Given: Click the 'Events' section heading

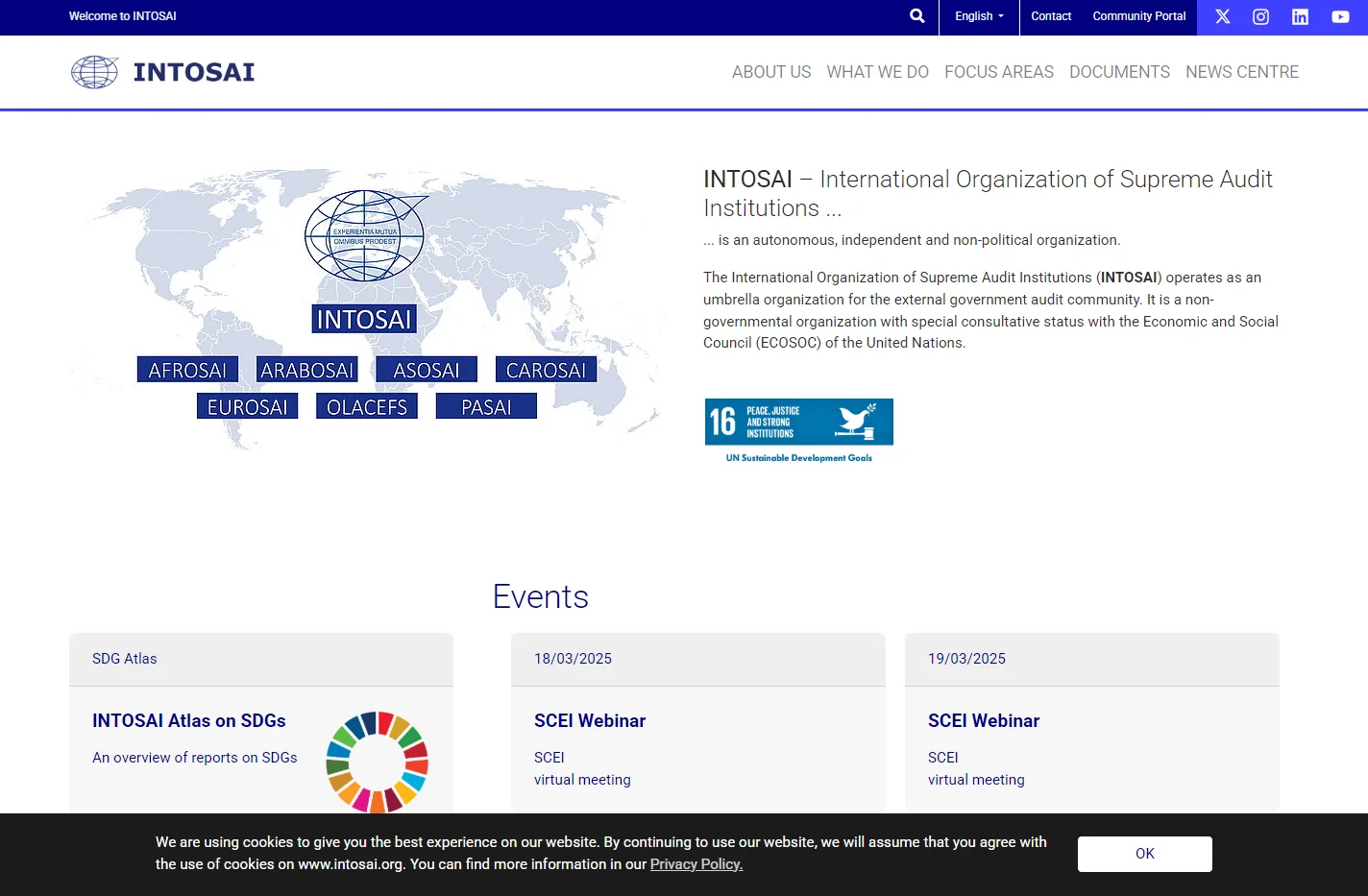Looking at the screenshot, I should pos(541,596).
